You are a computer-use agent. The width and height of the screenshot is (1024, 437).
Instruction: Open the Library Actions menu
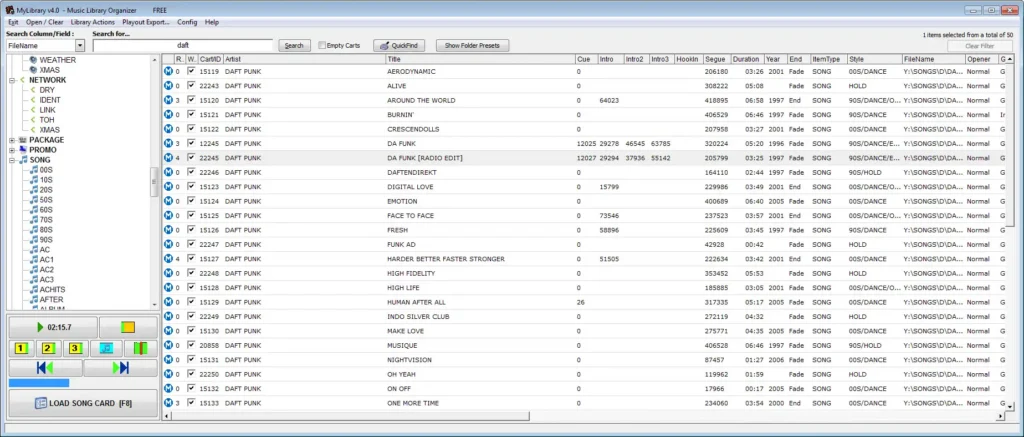(x=93, y=22)
